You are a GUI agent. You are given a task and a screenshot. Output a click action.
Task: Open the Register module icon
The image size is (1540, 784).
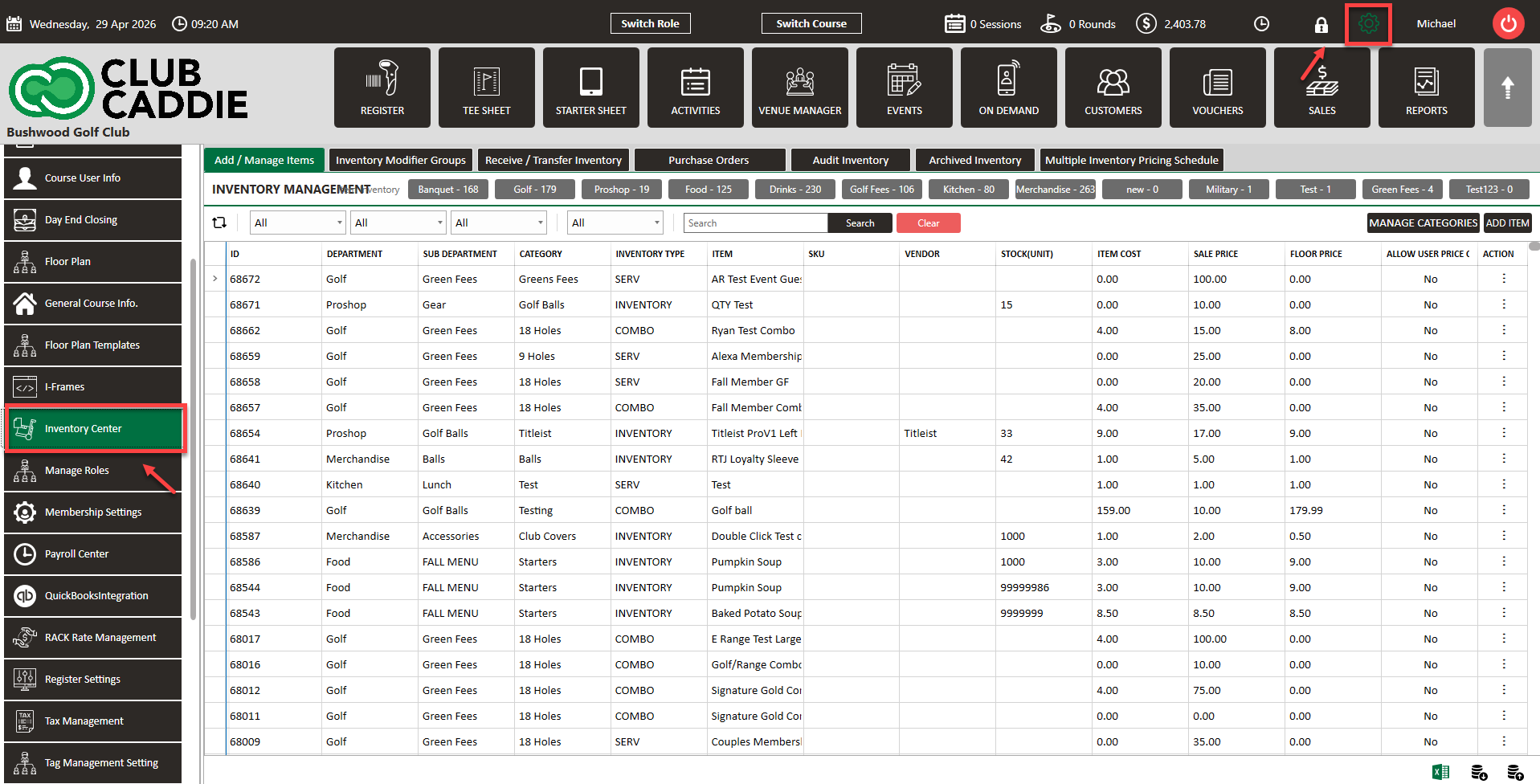coord(382,88)
